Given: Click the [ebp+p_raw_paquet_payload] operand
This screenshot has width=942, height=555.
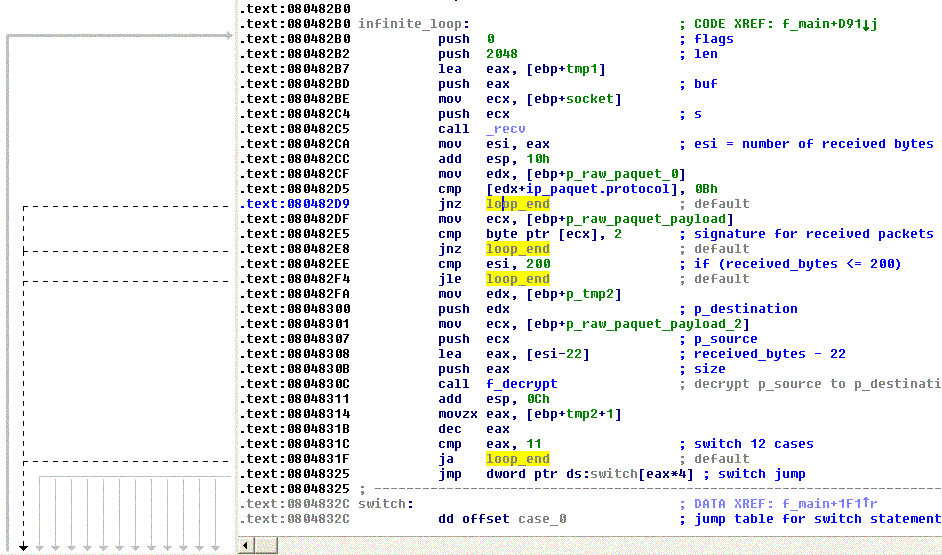Looking at the screenshot, I should point(630,219).
